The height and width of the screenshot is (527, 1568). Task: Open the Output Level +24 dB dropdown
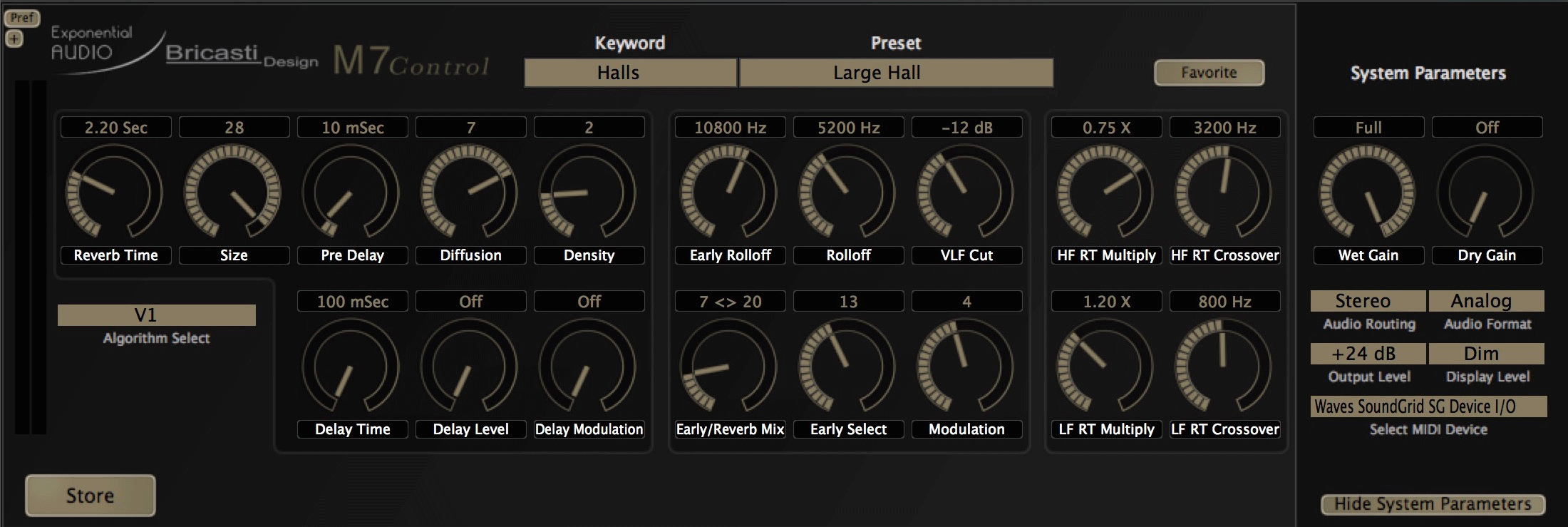tap(1368, 354)
